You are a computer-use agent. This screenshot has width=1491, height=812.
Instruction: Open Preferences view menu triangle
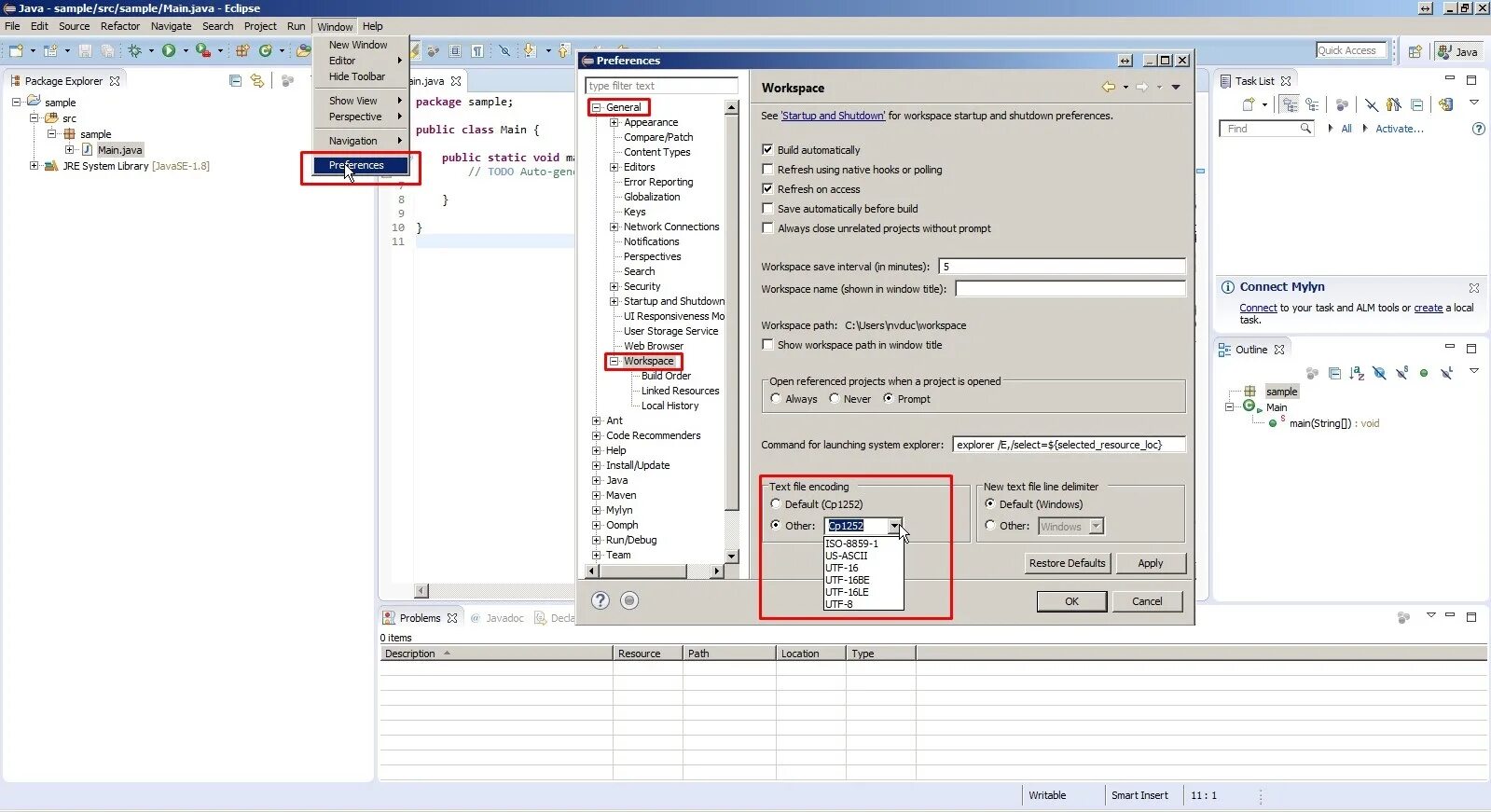click(1176, 87)
